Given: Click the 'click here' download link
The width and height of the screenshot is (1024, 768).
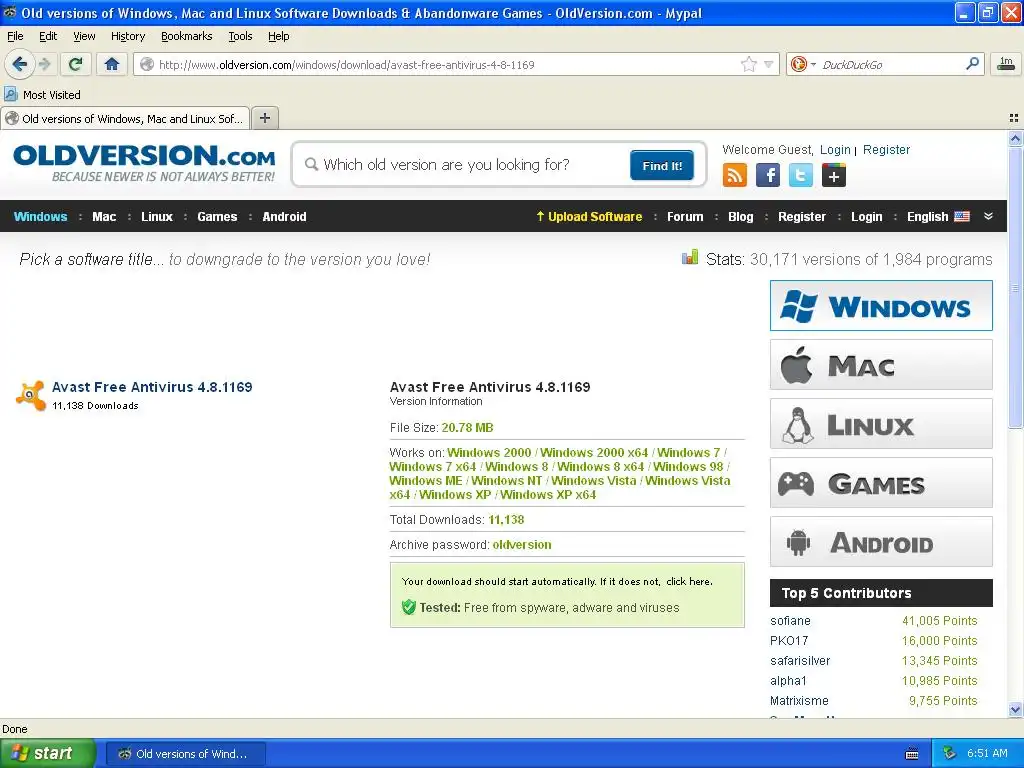Looking at the screenshot, I should tap(688, 581).
